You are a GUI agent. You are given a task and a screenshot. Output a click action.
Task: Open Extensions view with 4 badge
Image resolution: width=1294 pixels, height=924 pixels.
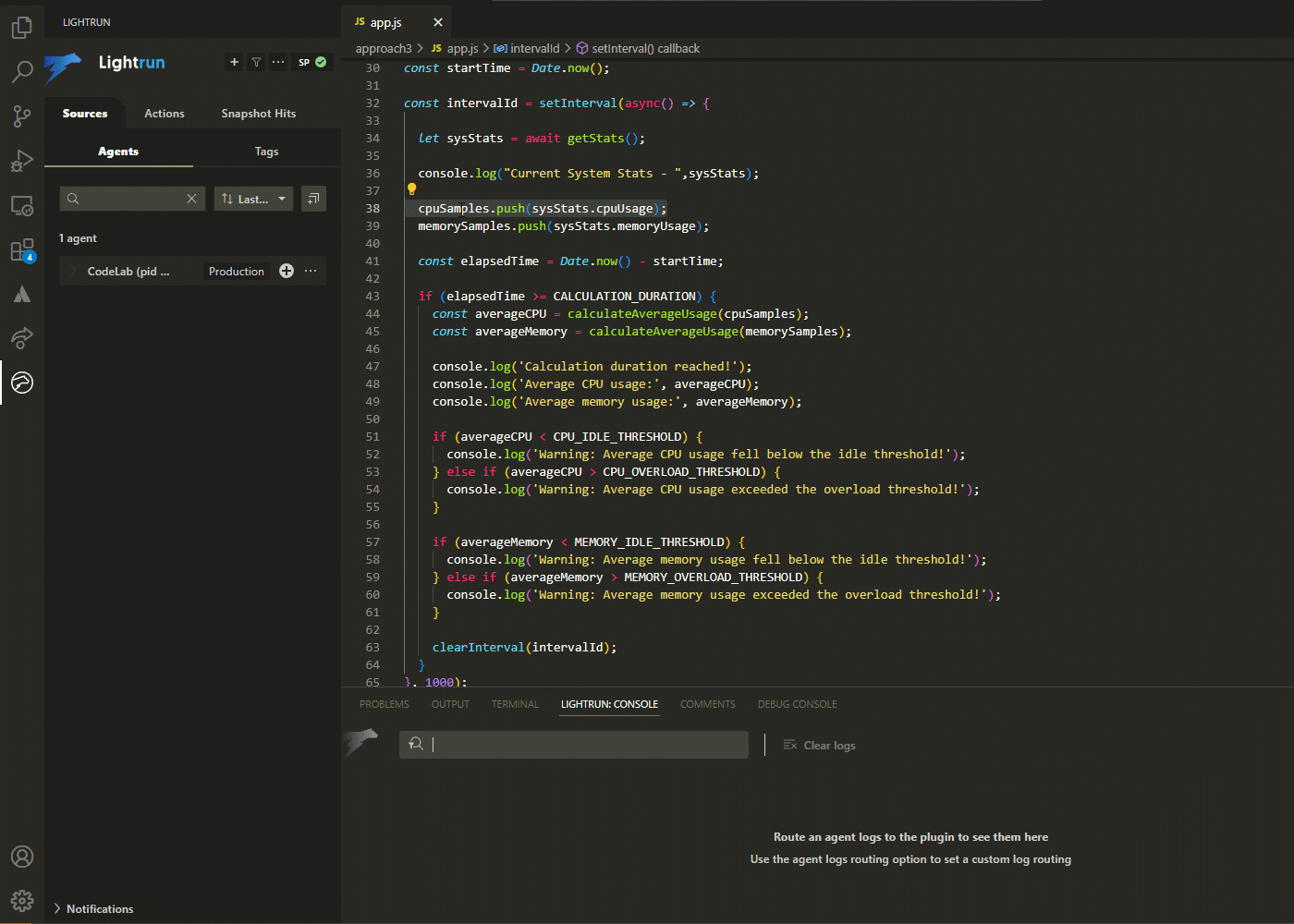22,250
